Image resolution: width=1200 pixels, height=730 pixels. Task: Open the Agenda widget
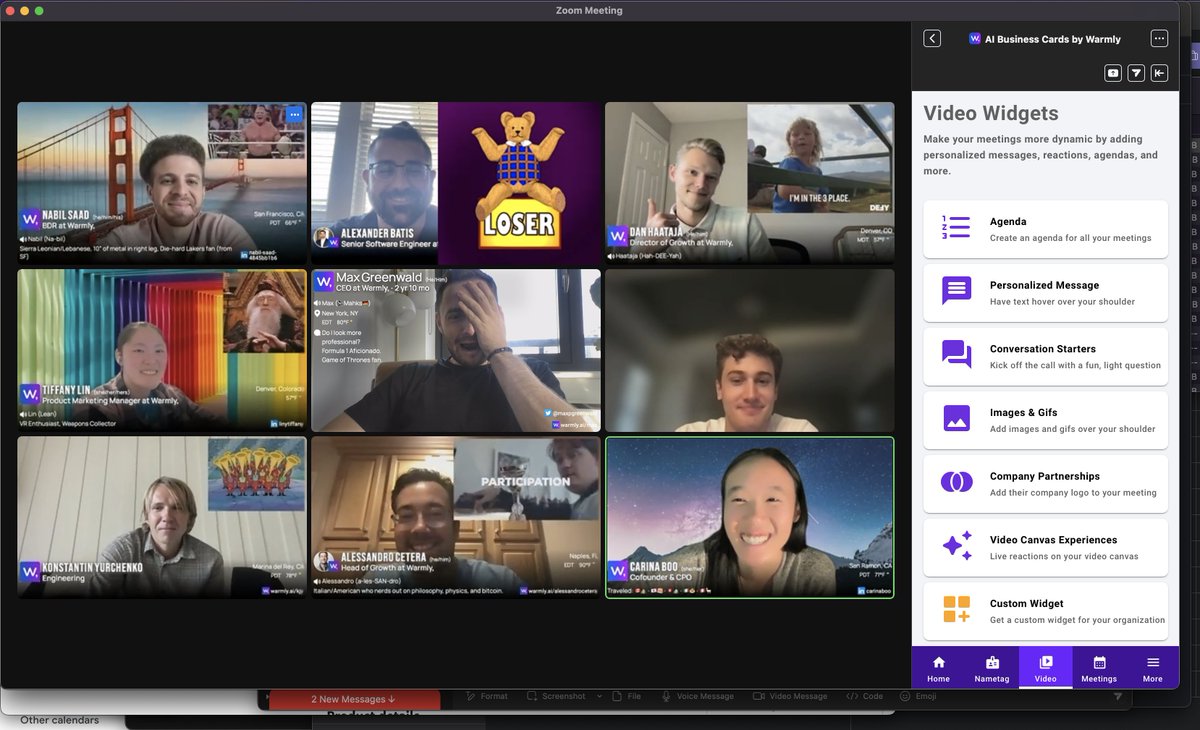point(1045,230)
